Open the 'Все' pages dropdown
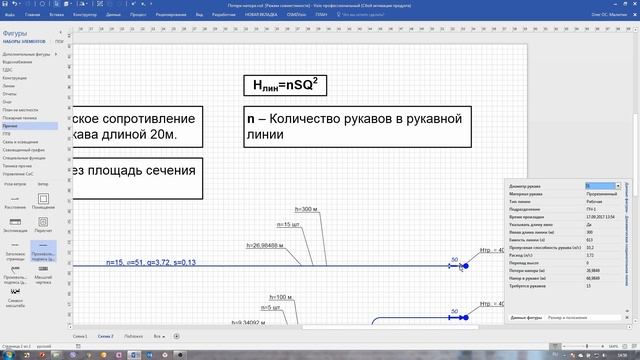Viewport: 640px width, 360px height. 159,336
